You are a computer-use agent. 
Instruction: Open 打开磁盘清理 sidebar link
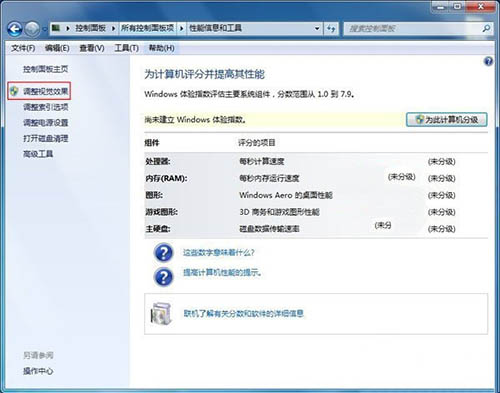45,138
